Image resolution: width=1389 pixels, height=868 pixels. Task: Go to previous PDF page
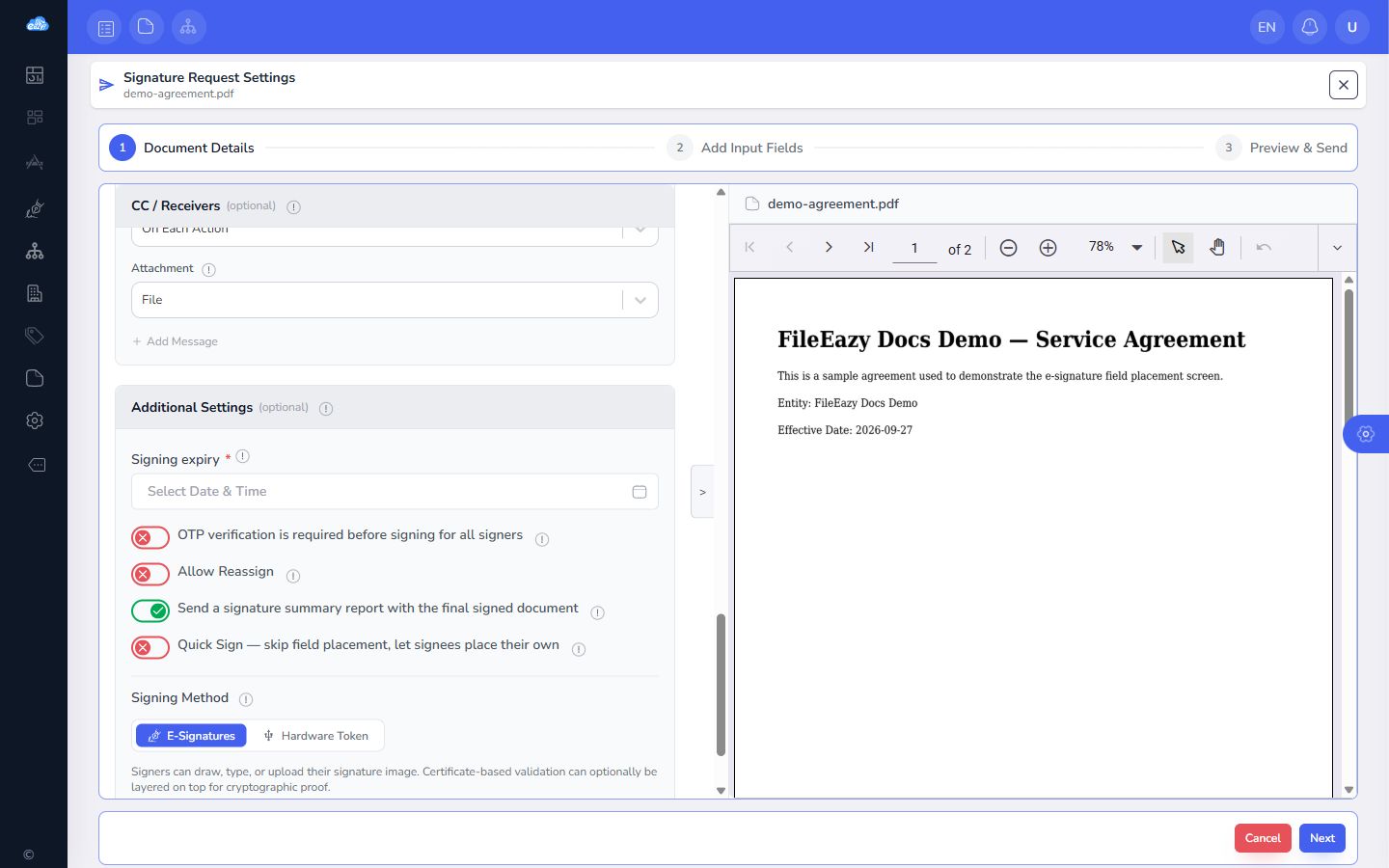coord(789,248)
